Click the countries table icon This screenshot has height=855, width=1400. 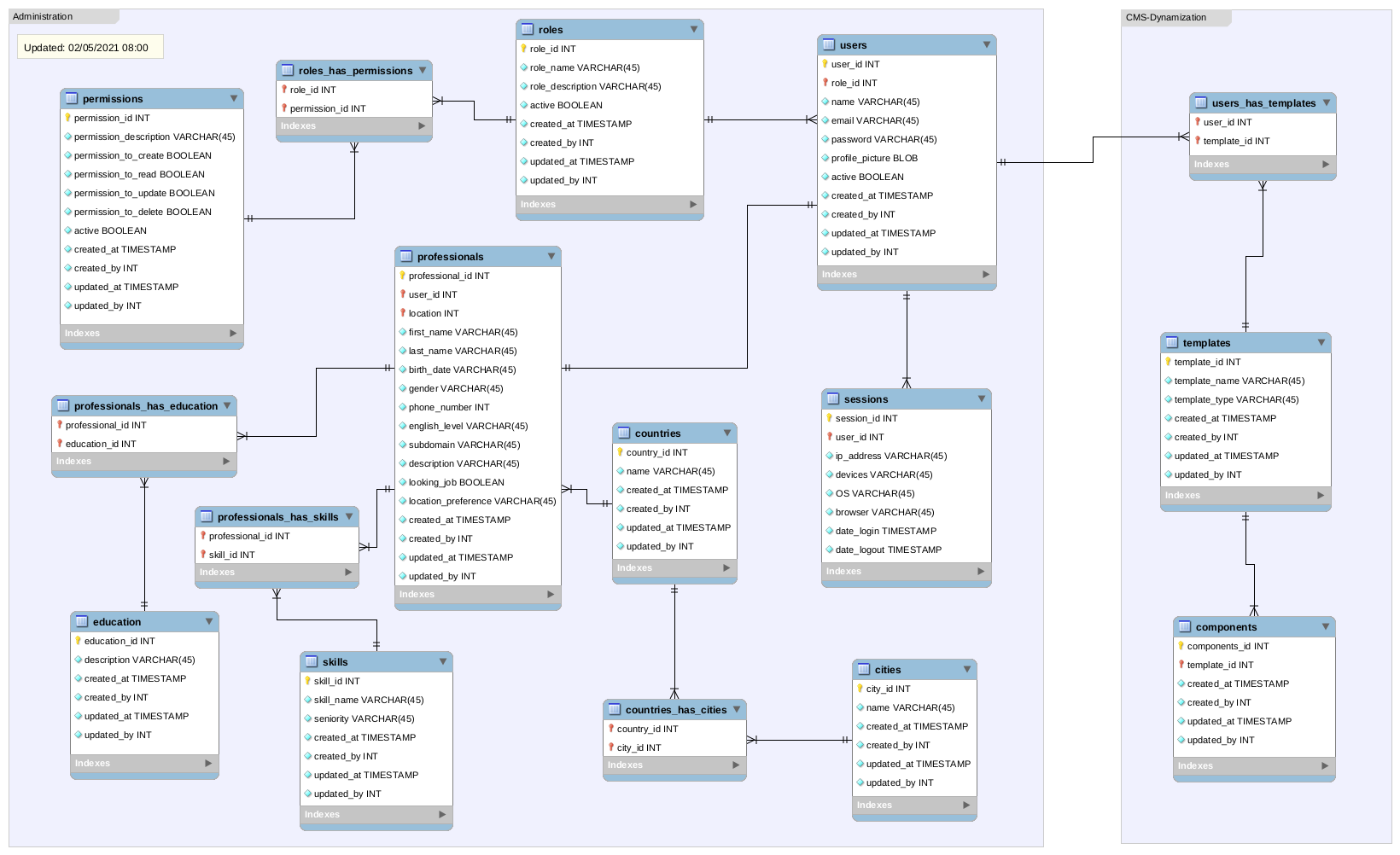pos(624,433)
